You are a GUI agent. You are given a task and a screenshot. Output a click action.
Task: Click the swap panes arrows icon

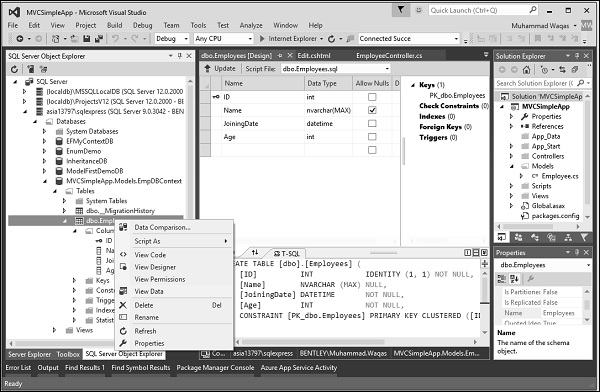(x=255, y=252)
